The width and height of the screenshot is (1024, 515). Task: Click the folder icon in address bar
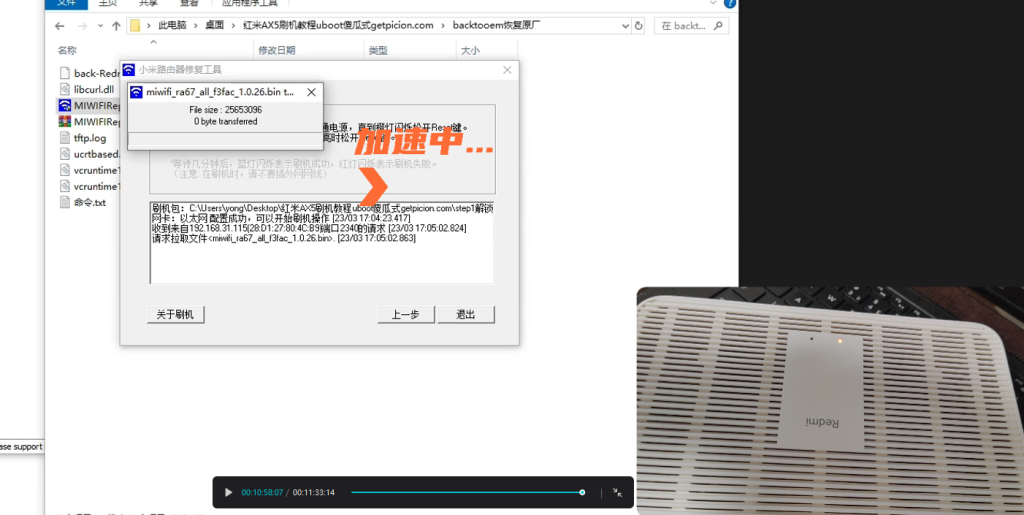(x=135, y=26)
